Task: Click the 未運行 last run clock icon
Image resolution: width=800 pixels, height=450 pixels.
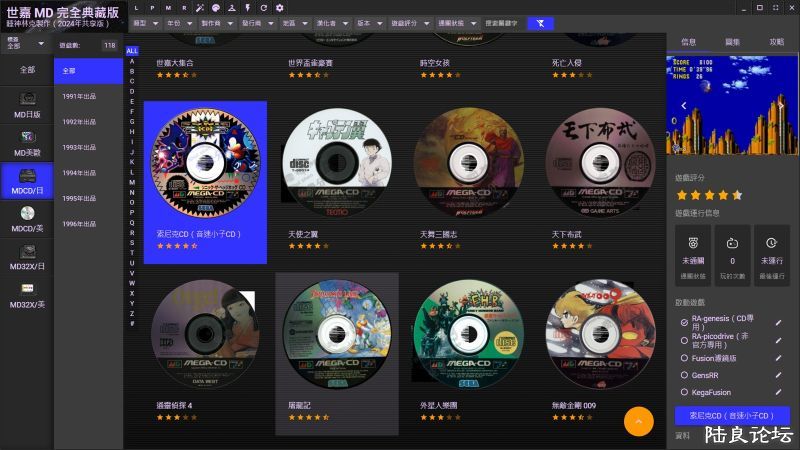Action: (x=771, y=243)
